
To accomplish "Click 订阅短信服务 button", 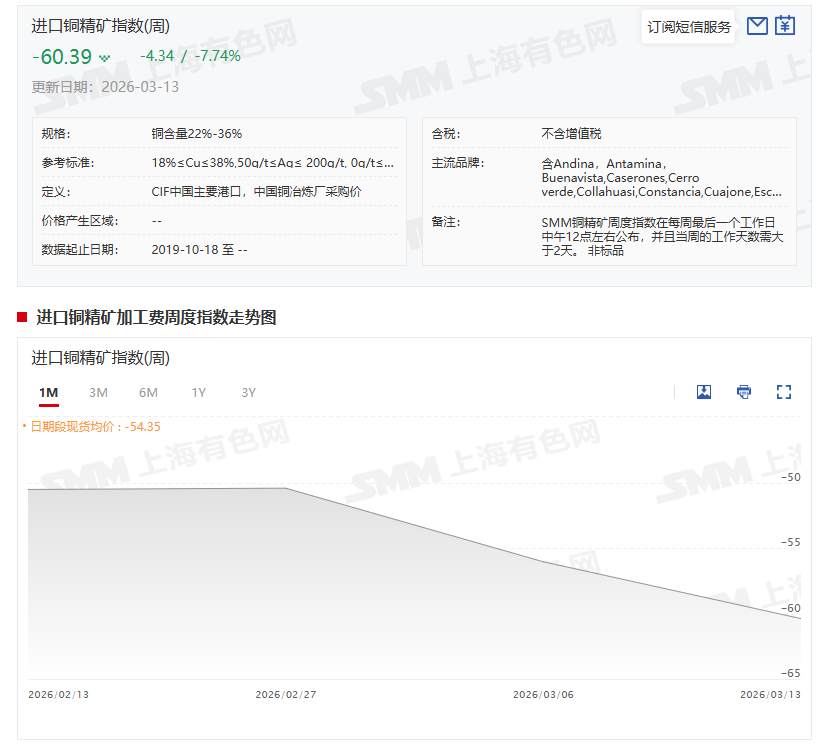I will tap(689, 27).
